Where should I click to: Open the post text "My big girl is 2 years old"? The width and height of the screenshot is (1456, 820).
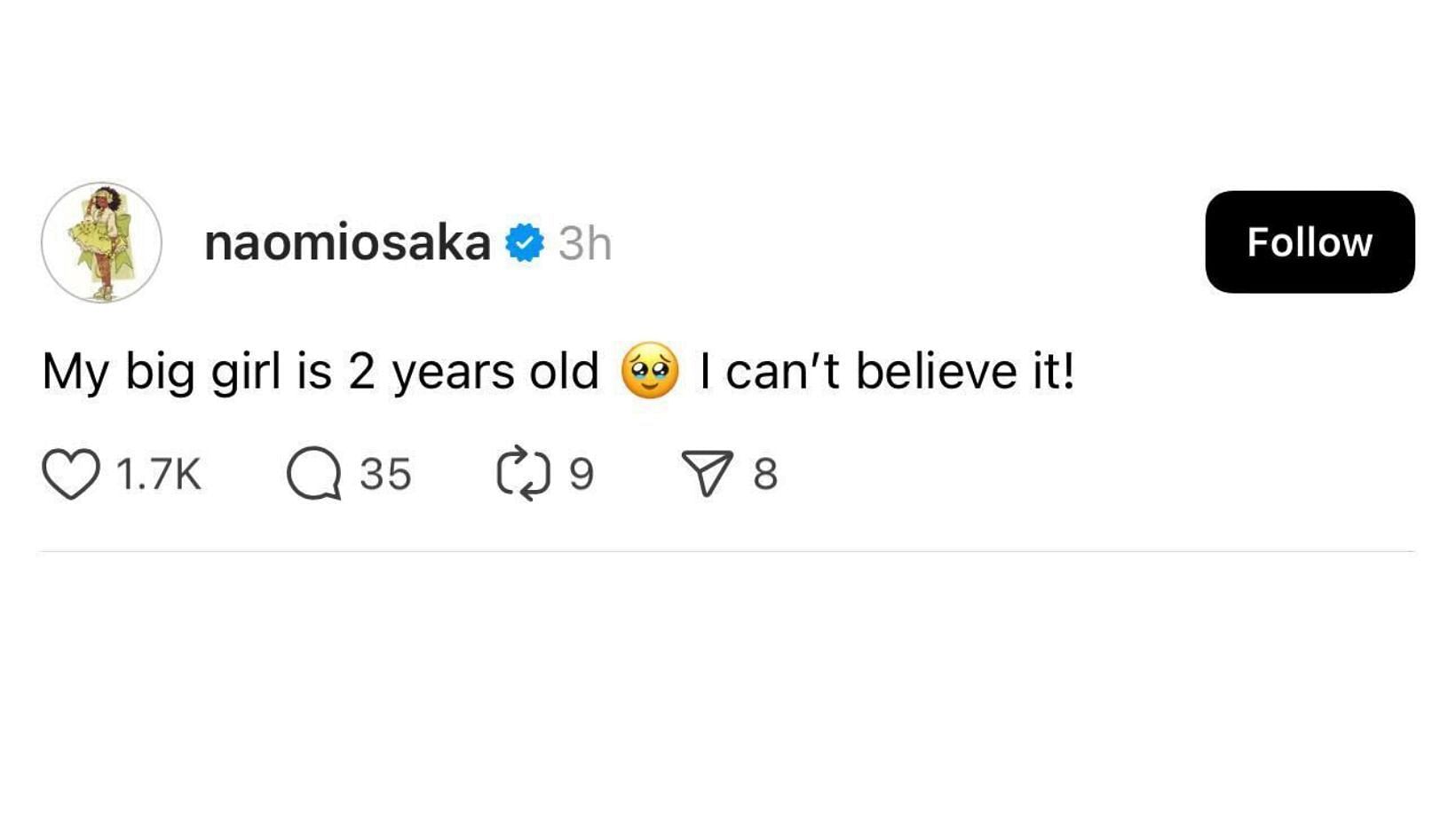point(320,371)
